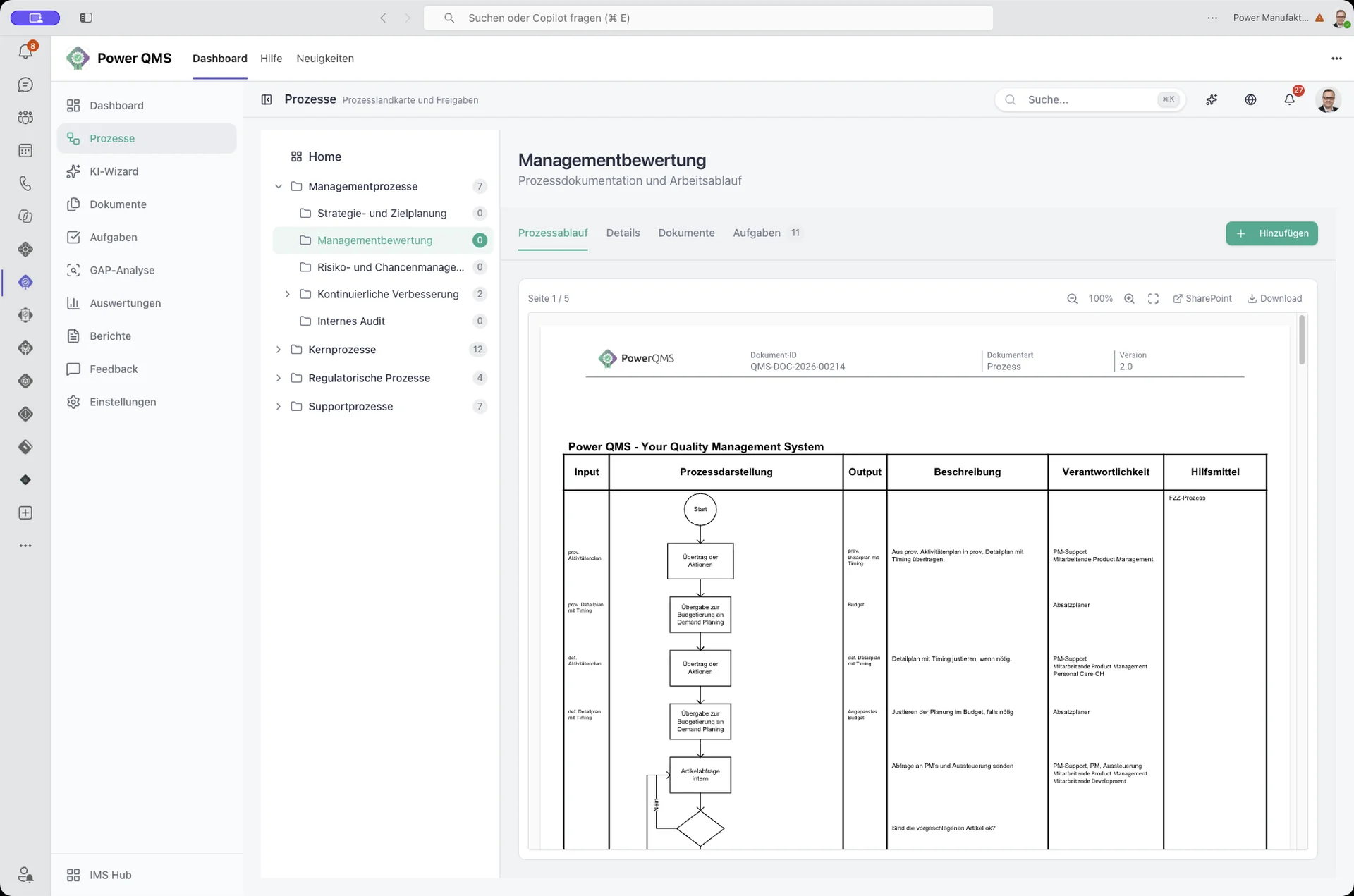Download the process document
1354x896 pixels.
(x=1274, y=298)
